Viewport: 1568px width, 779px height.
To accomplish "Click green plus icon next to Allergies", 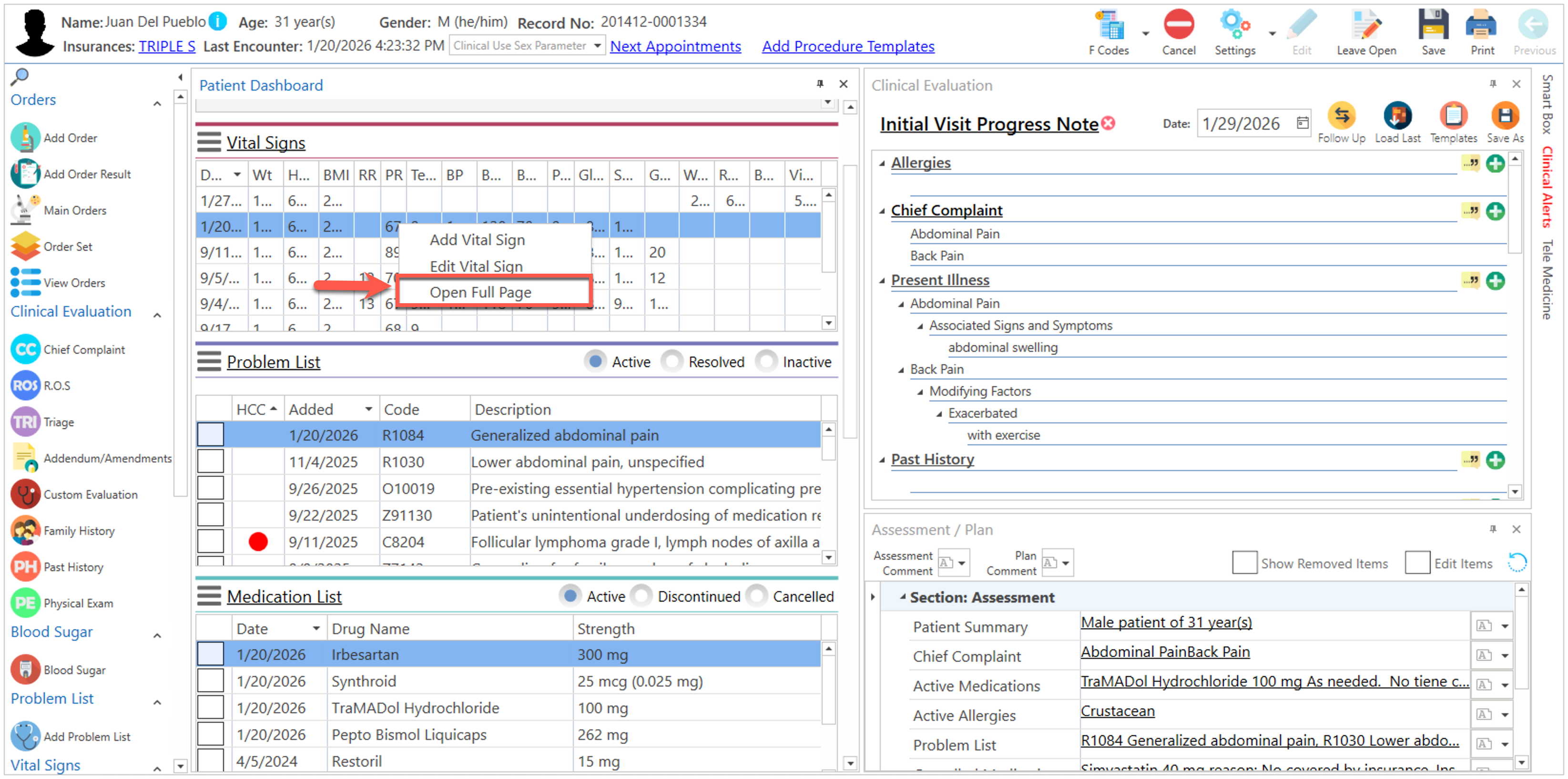I will tap(1495, 163).
